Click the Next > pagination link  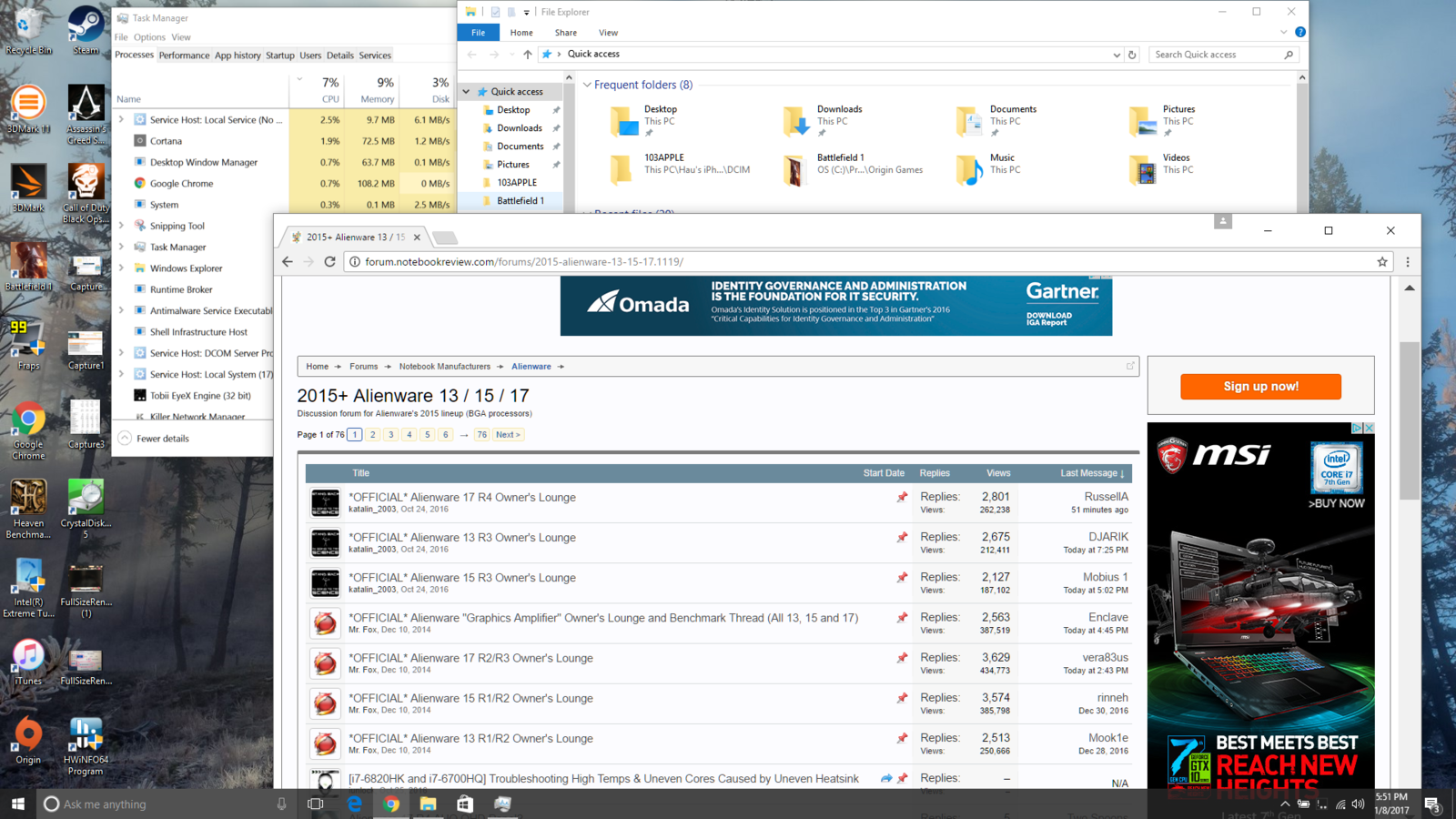pyautogui.click(x=508, y=435)
